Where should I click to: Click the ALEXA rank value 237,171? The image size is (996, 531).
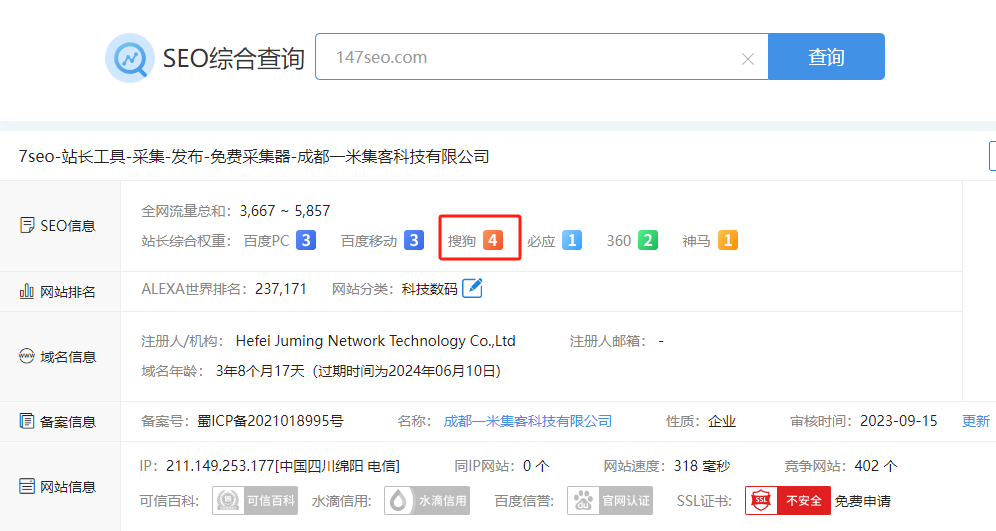point(281,289)
